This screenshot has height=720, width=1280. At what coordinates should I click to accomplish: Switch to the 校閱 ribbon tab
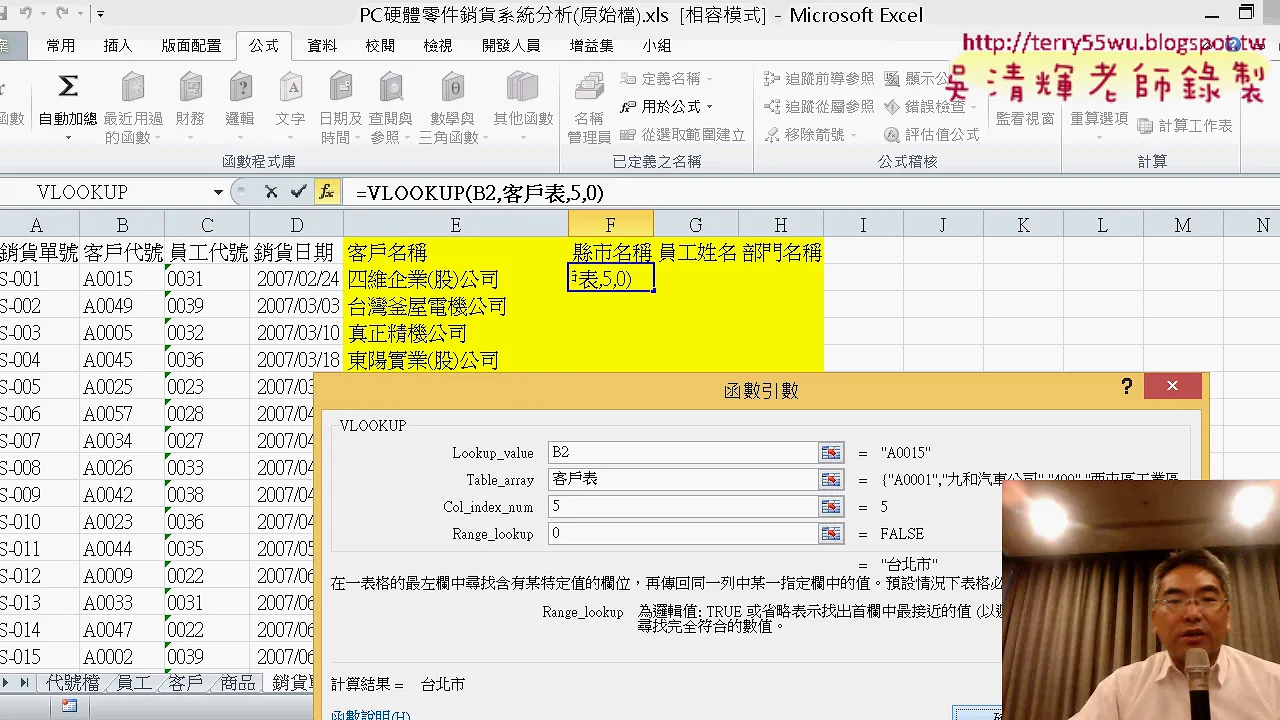tap(380, 45)
